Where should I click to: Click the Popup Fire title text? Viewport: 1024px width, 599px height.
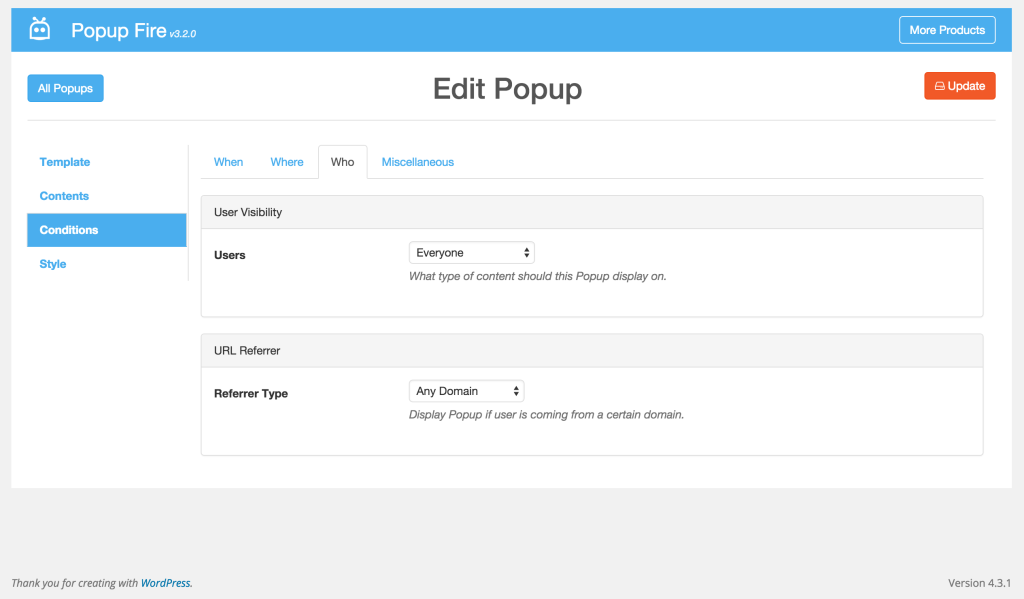point(118,30)
